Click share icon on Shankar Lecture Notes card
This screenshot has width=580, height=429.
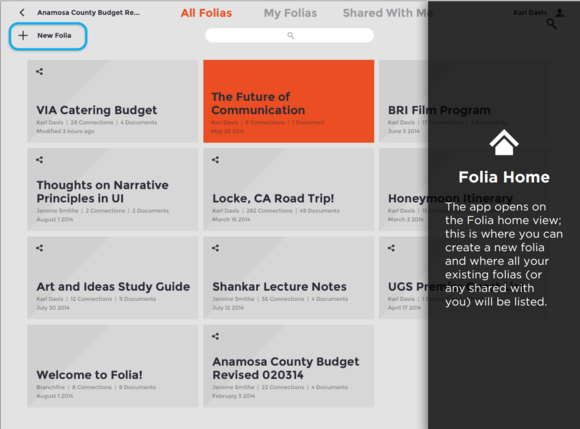(x=215, y=248)
